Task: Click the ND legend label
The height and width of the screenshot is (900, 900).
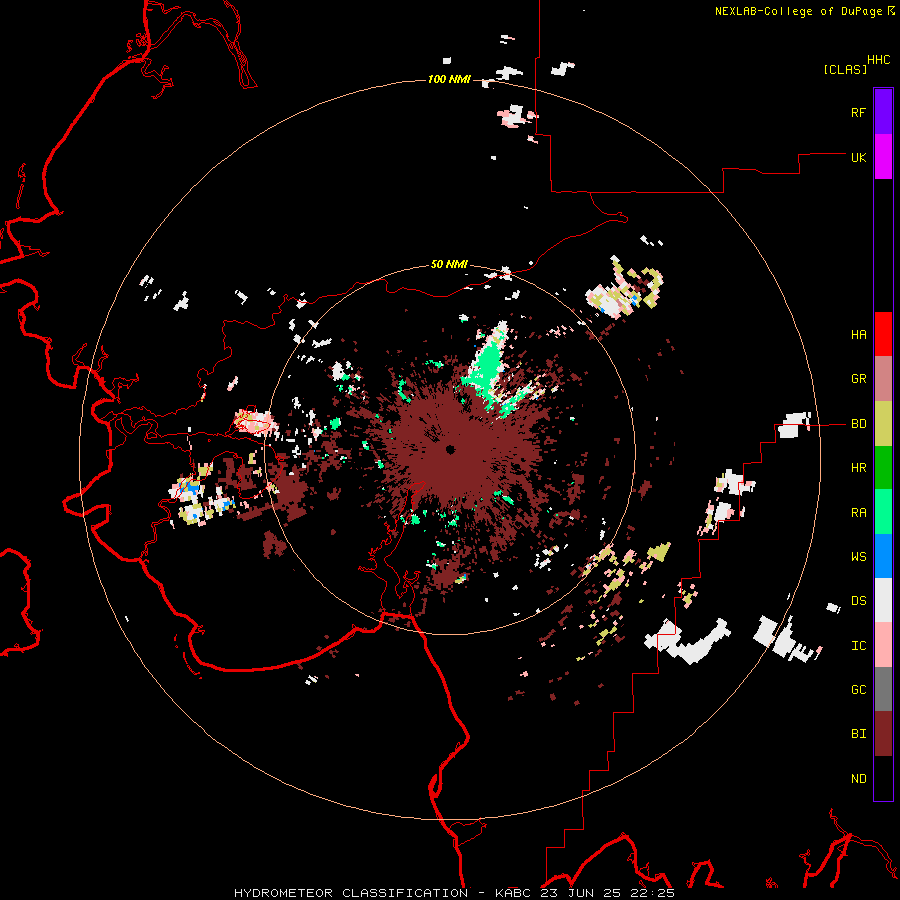Action: click(x=858, y=779)
